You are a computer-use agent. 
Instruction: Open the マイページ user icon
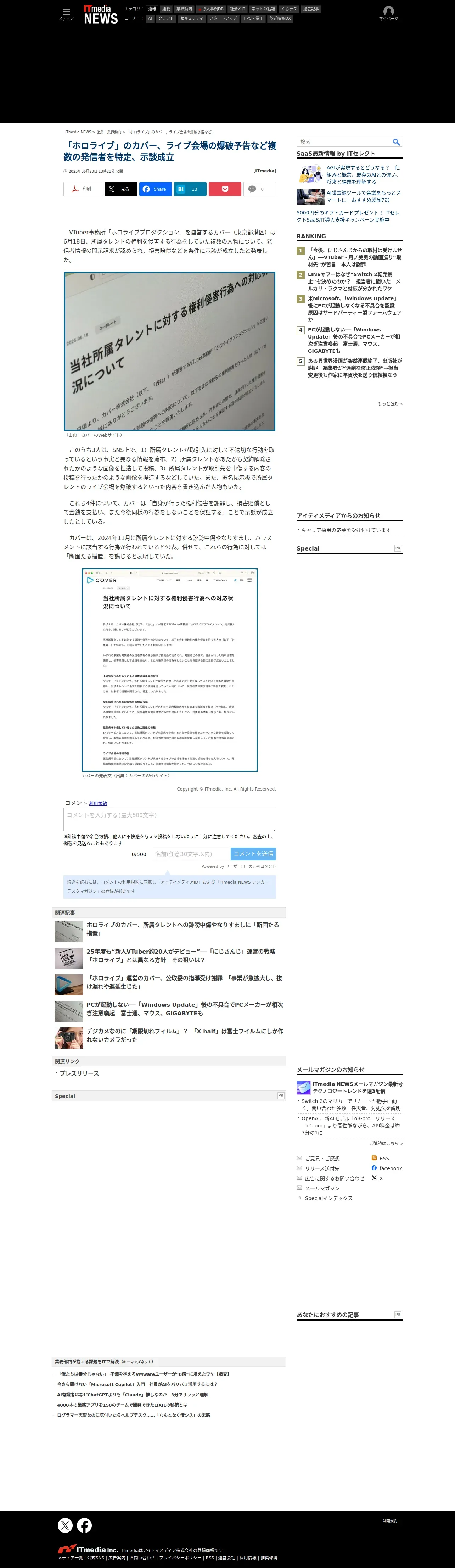tap(389, 13)
